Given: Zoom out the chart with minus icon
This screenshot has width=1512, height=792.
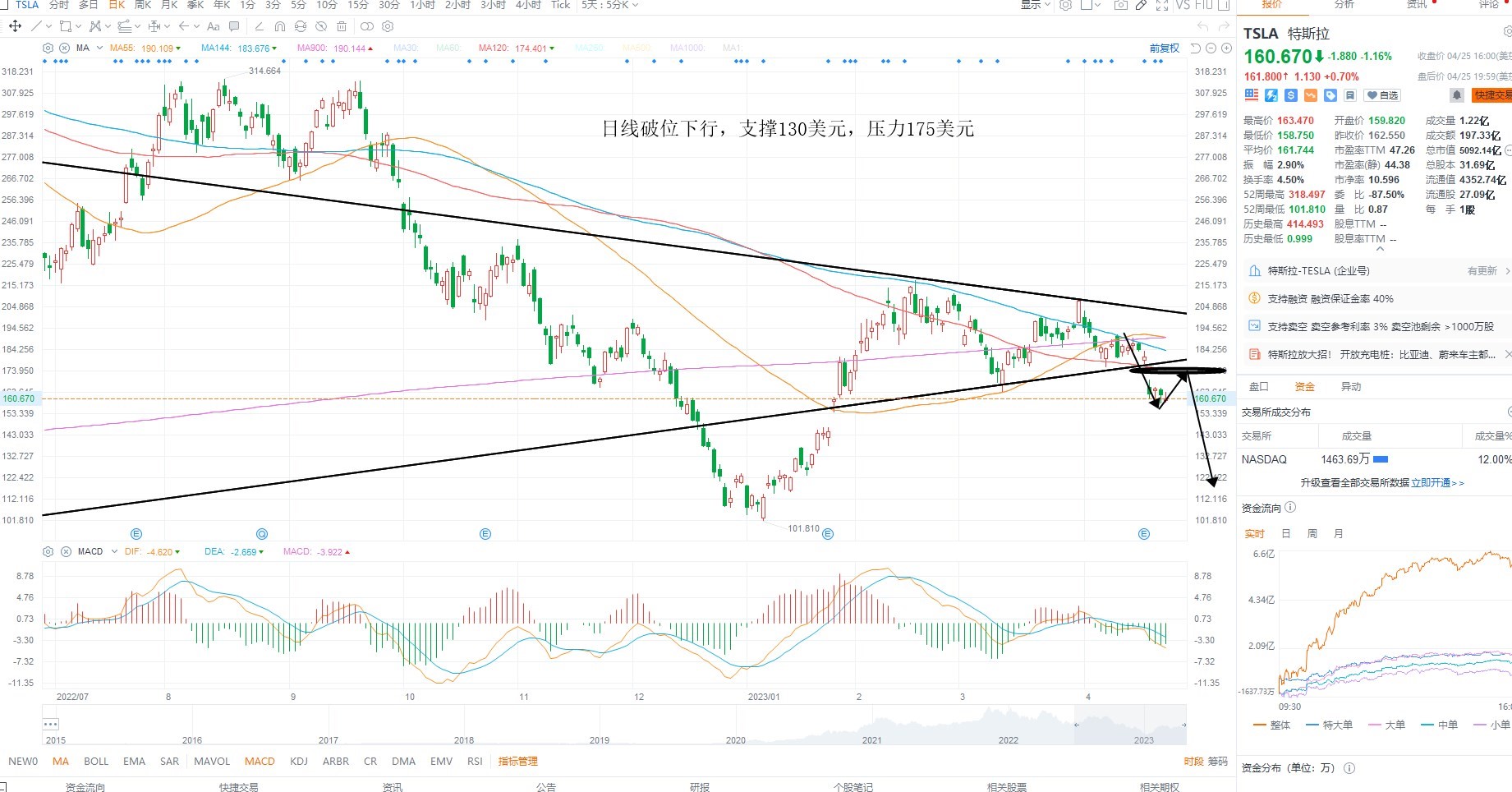Looking at the screenshot, I should (1211, 48).
